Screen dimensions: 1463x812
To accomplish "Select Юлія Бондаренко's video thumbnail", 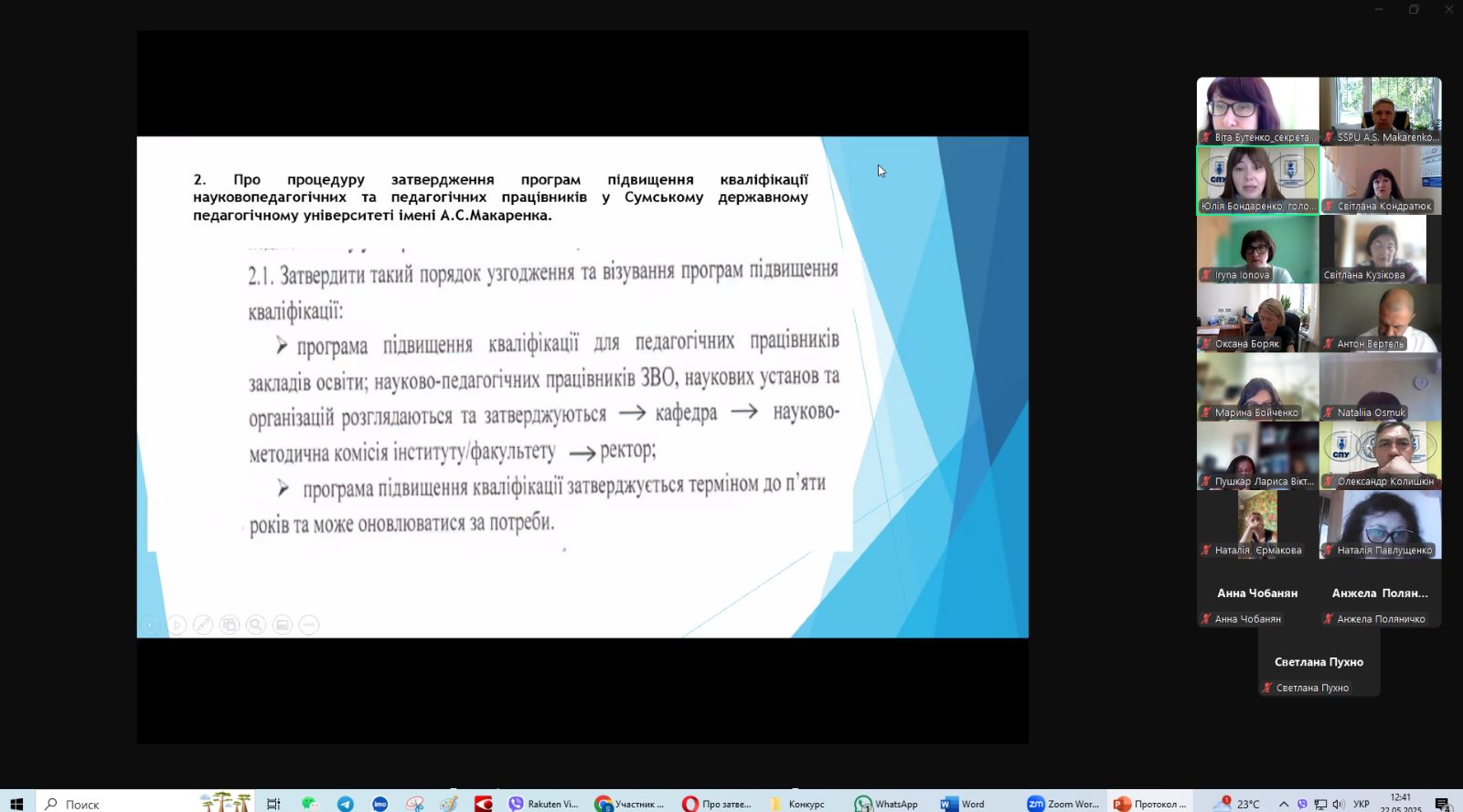I will click(x=1257, y=179).
